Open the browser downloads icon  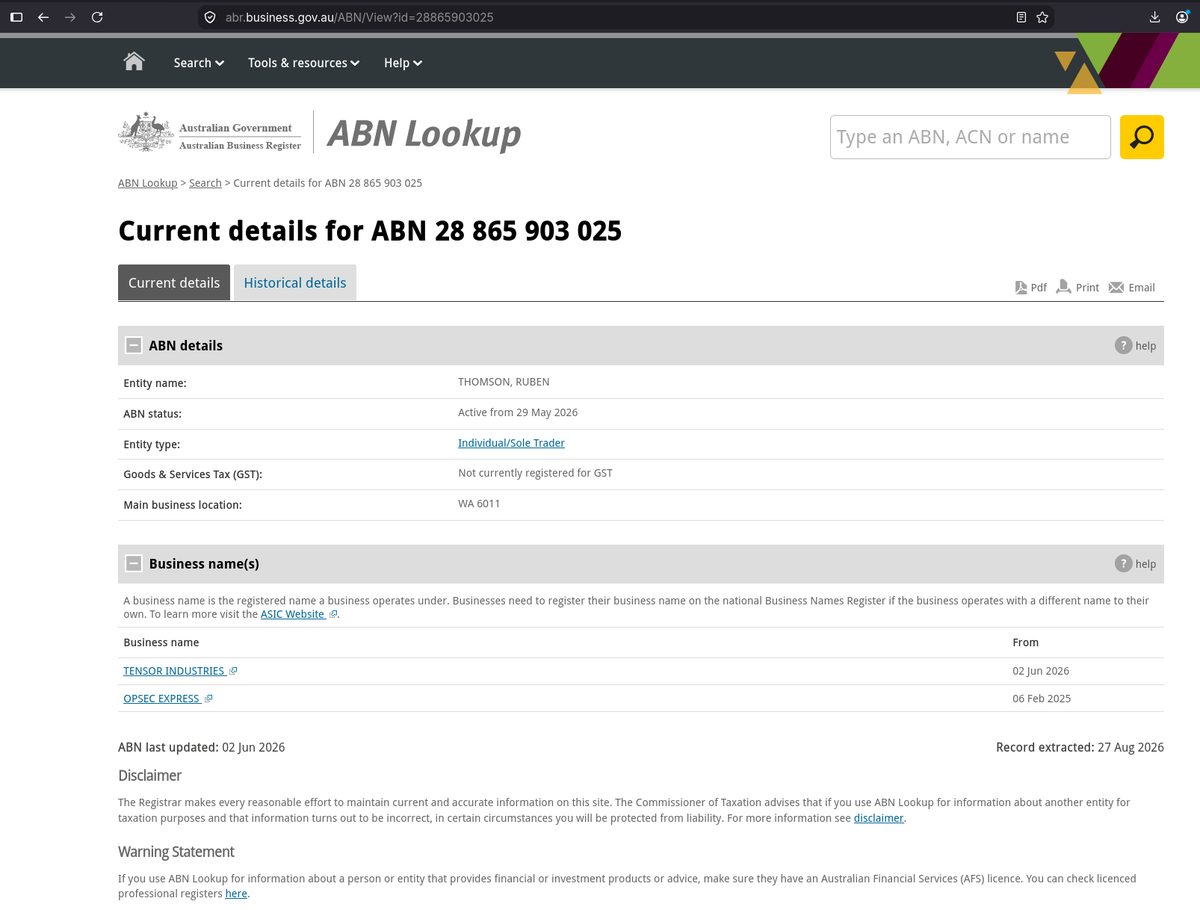(1155, 17)
